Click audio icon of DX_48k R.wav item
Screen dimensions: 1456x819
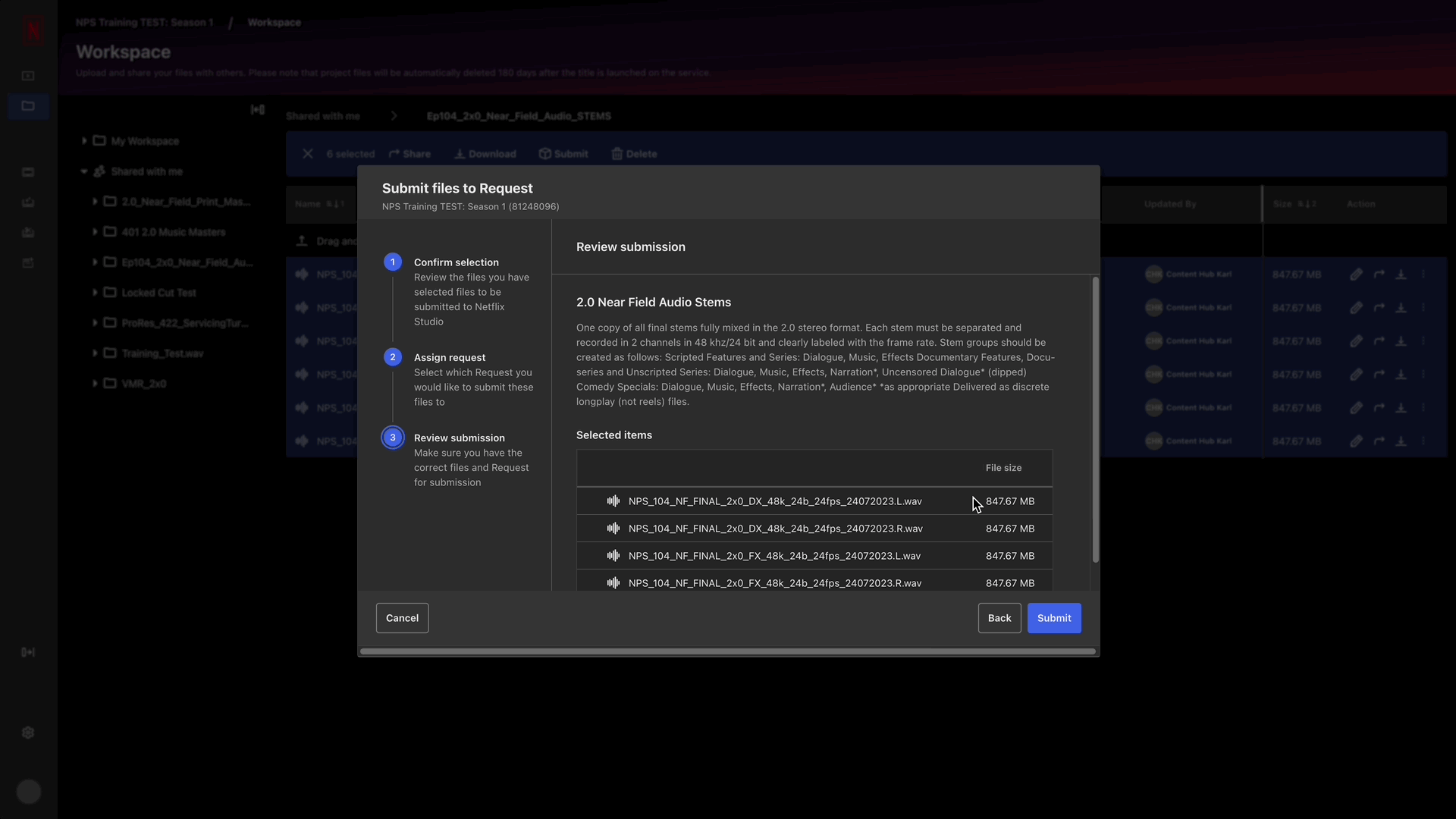point(613,529)
